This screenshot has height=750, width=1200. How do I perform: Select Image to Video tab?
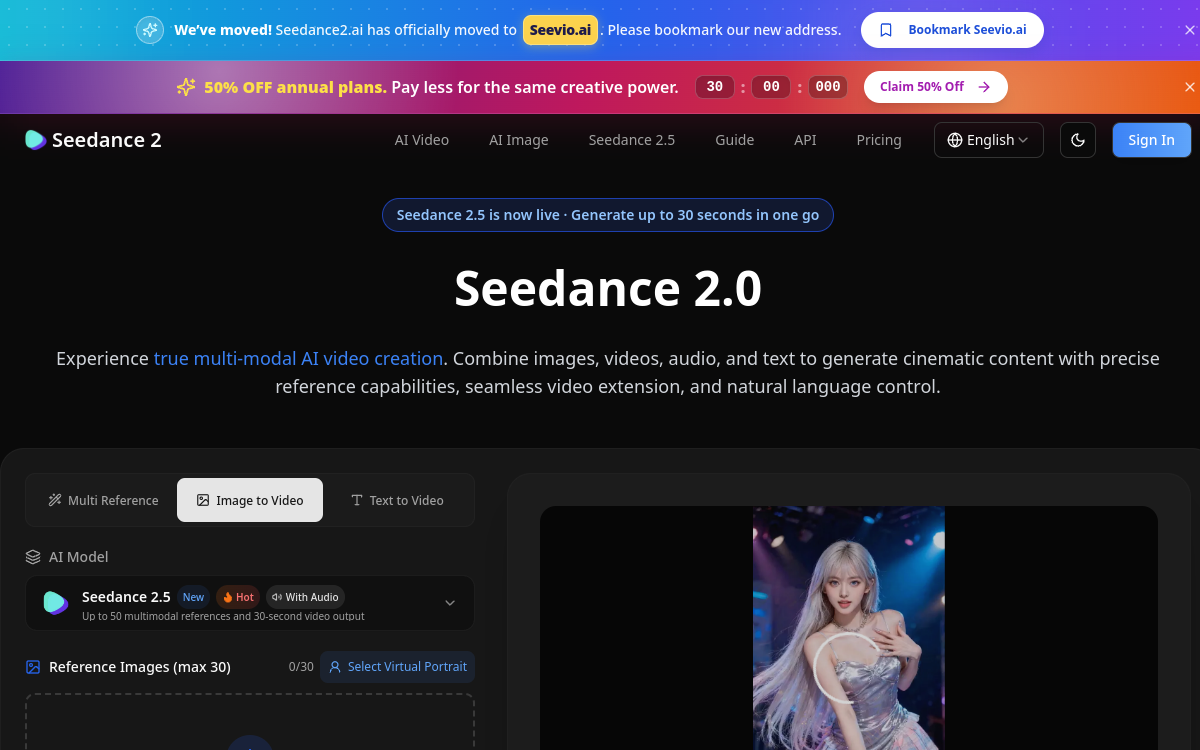coord(250,500)
